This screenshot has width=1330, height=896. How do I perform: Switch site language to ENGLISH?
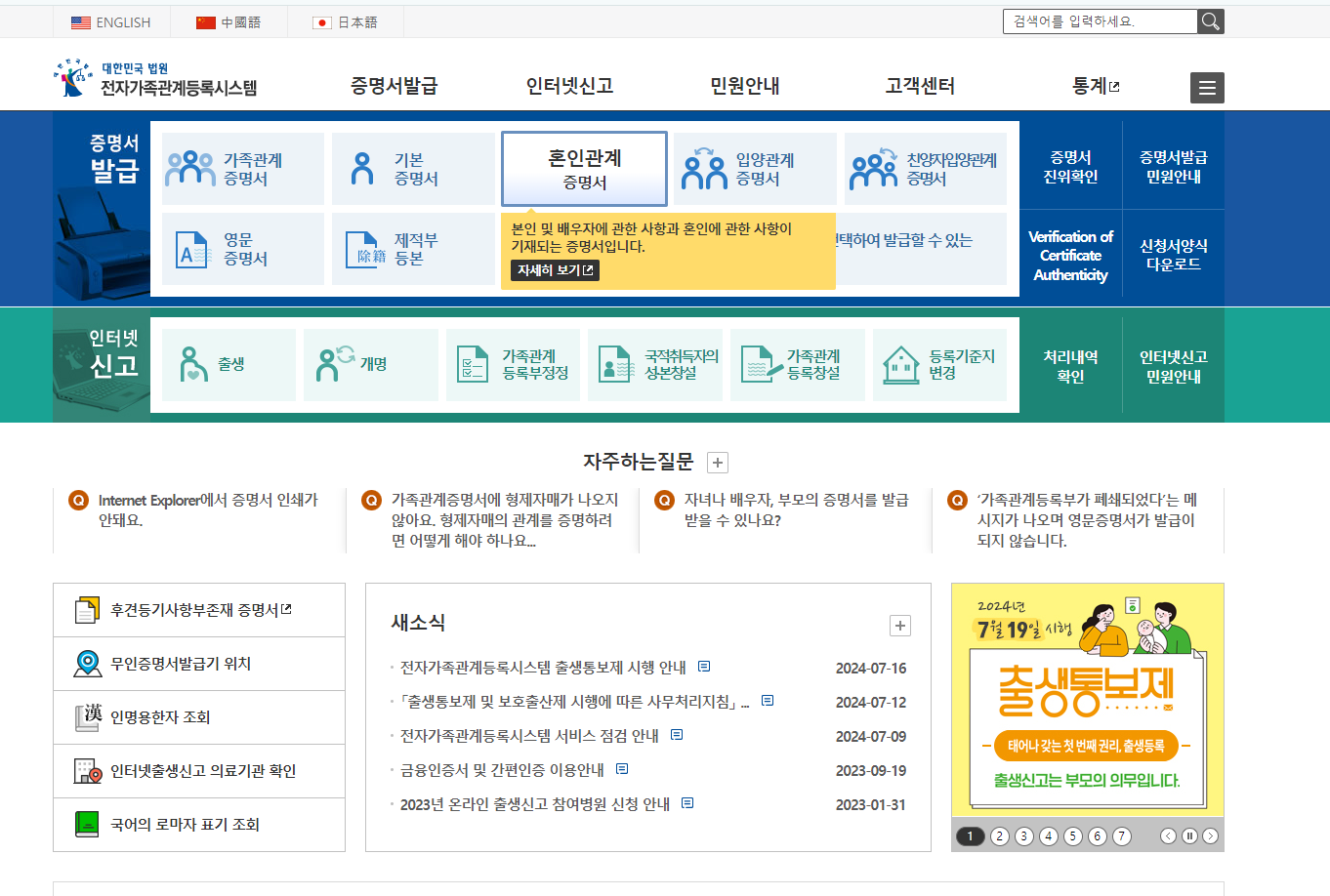pyautogui.click(x=111, y=20)
